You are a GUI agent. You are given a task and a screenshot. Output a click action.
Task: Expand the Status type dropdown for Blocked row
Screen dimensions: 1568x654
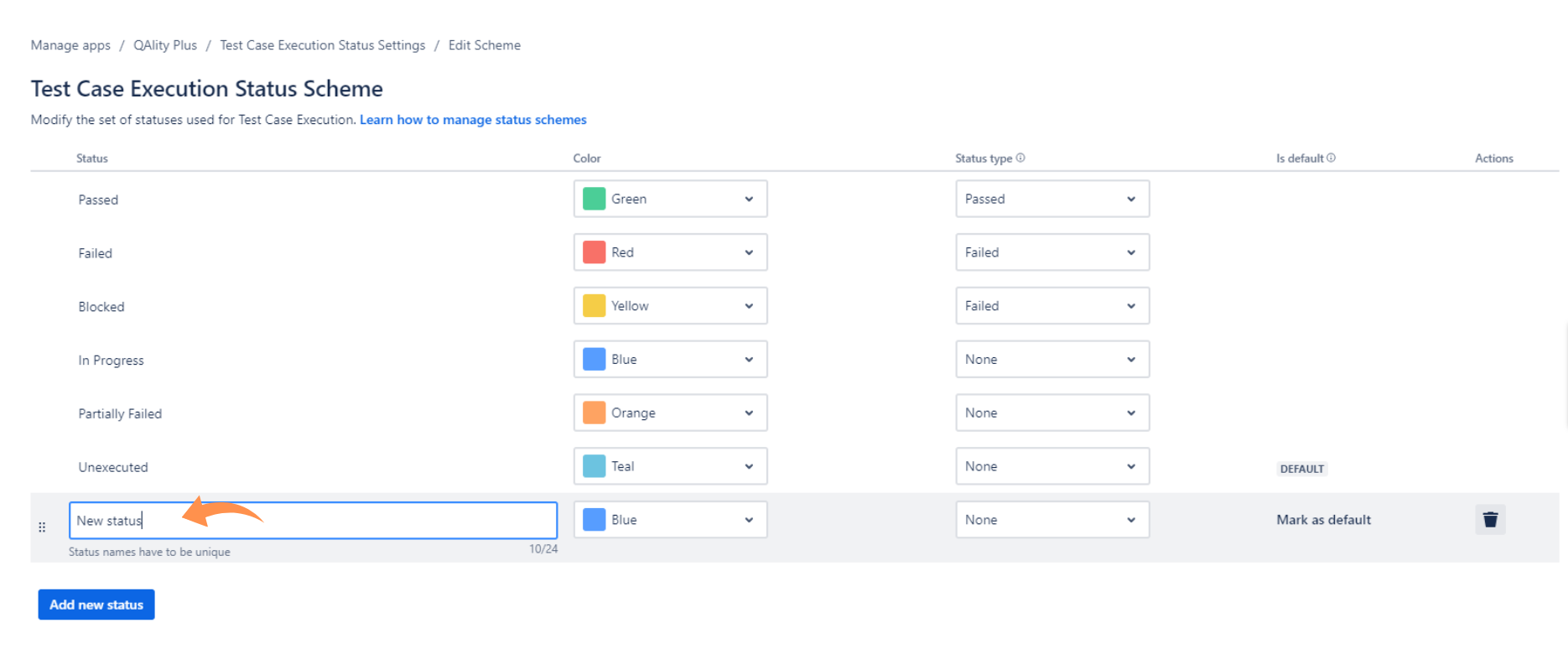point(1052,306)
